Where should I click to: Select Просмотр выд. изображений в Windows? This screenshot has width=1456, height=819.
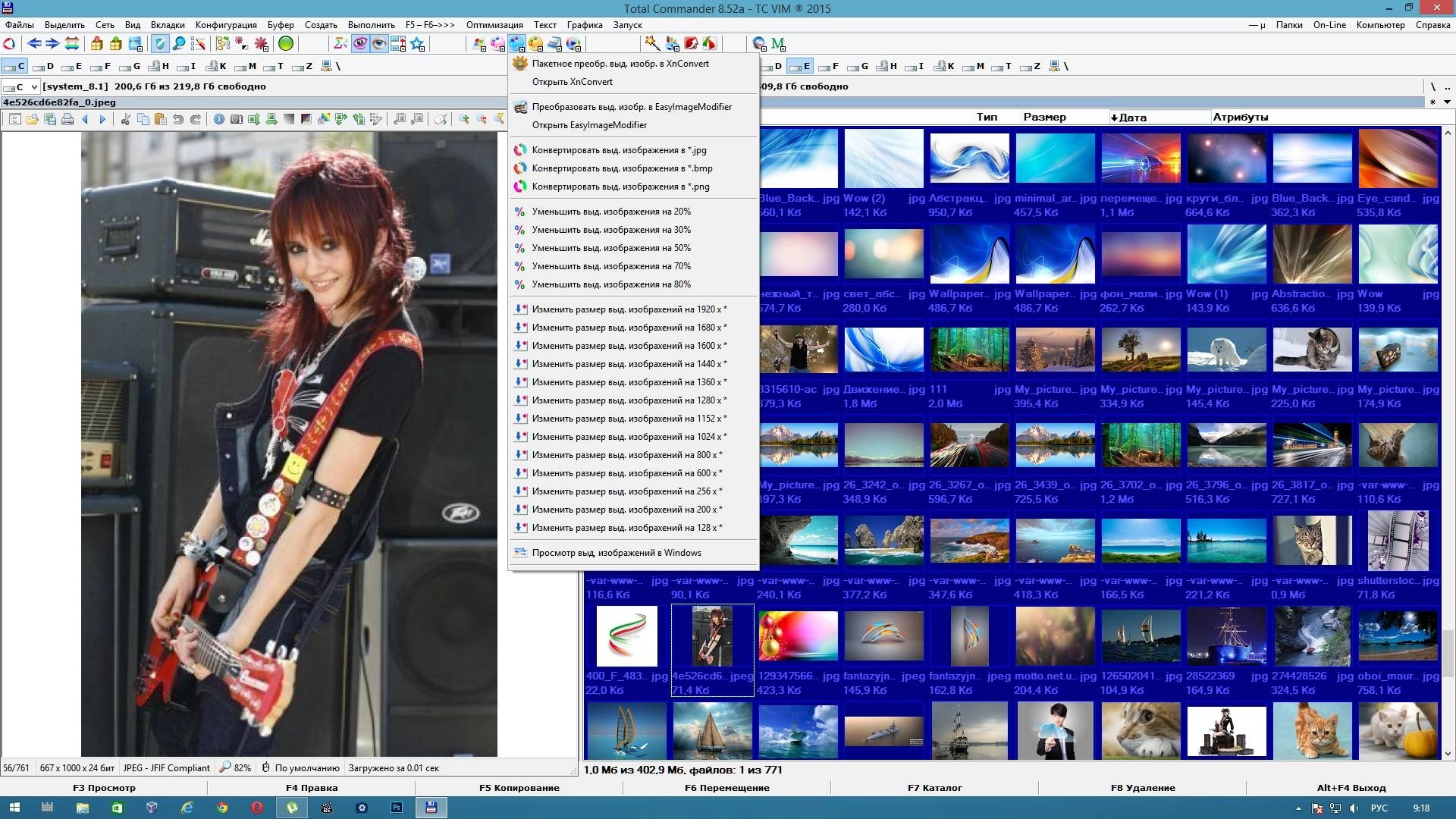(x=634, y=553)
